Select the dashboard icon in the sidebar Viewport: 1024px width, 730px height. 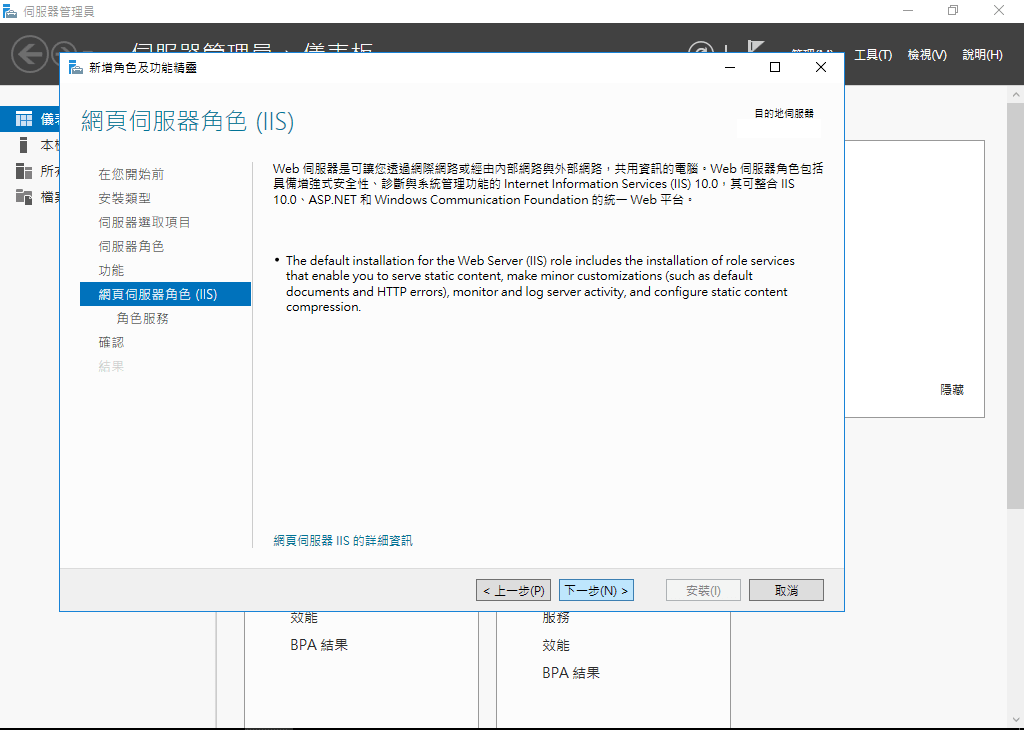click(24, 119)
